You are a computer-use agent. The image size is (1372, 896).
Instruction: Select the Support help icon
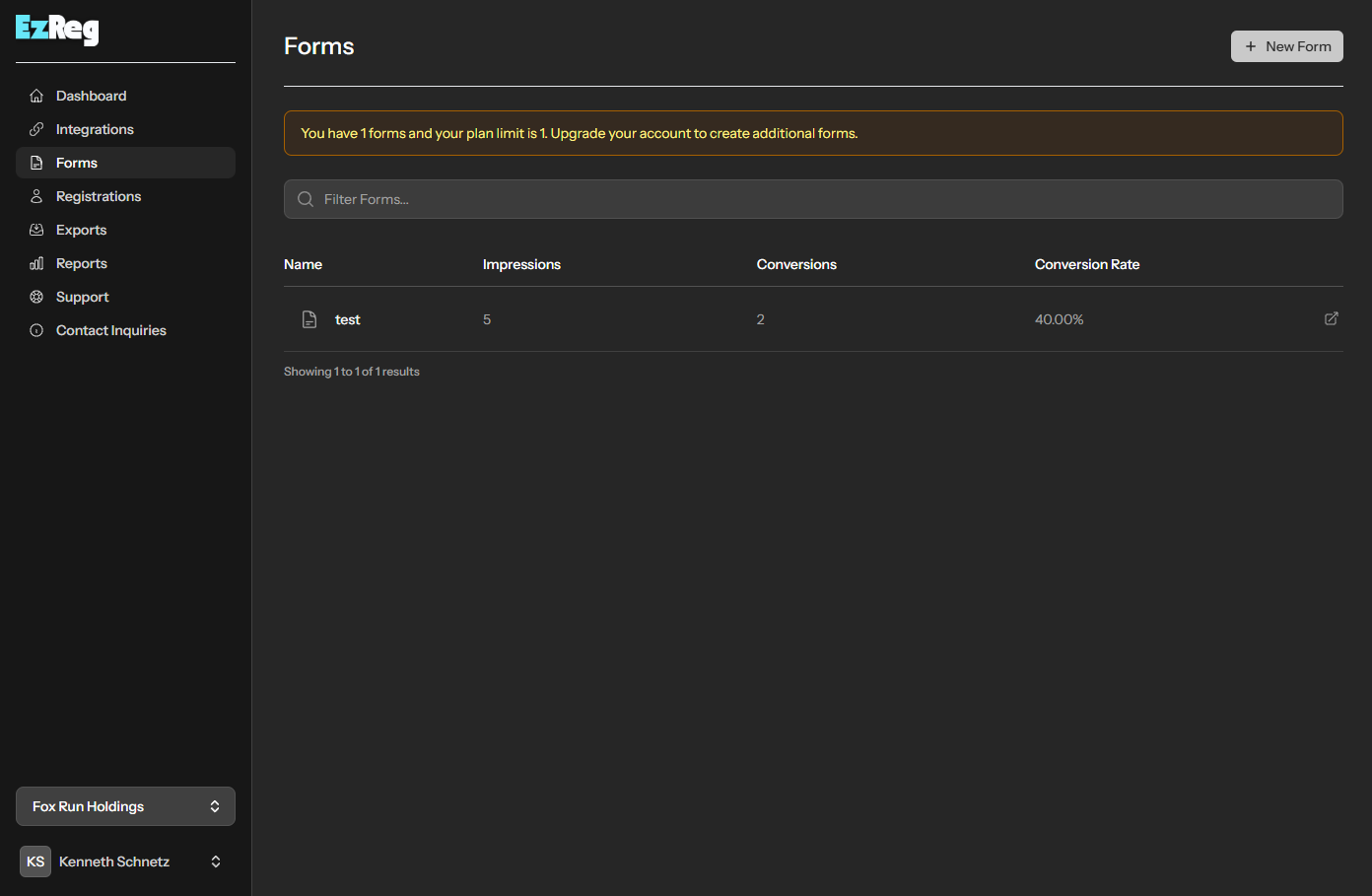tap(36, 296)
